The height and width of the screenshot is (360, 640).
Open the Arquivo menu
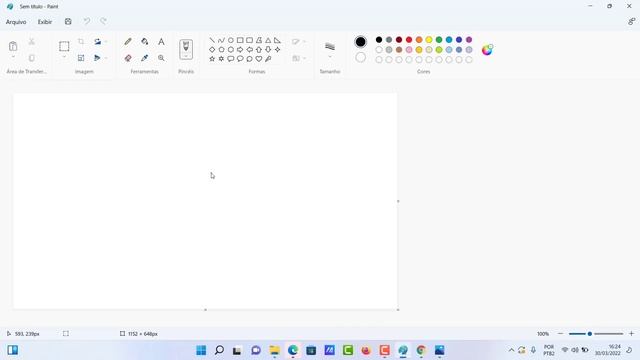click(16, 22)
